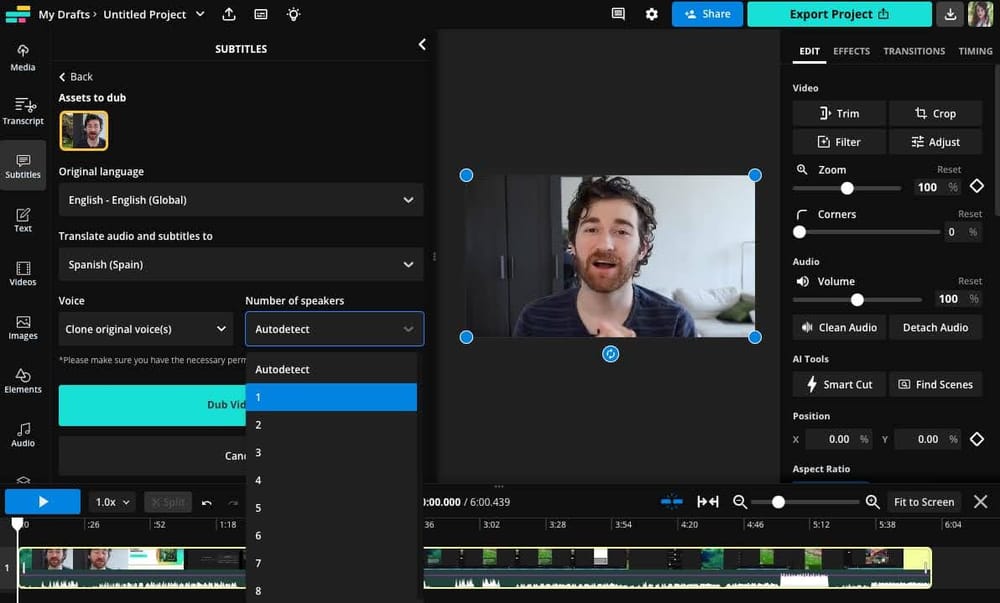This screenshot has height=603, width=1000.
Task: Switch to the Effects tab
Action: coord(851,51)
